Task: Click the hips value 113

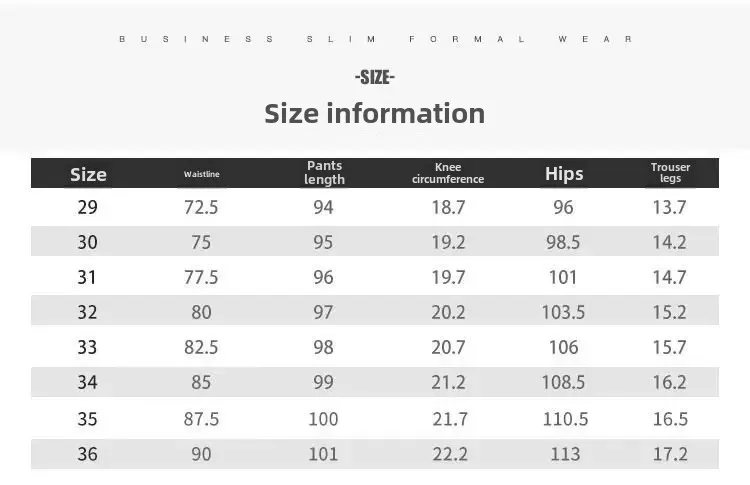Action: [565, 454]
